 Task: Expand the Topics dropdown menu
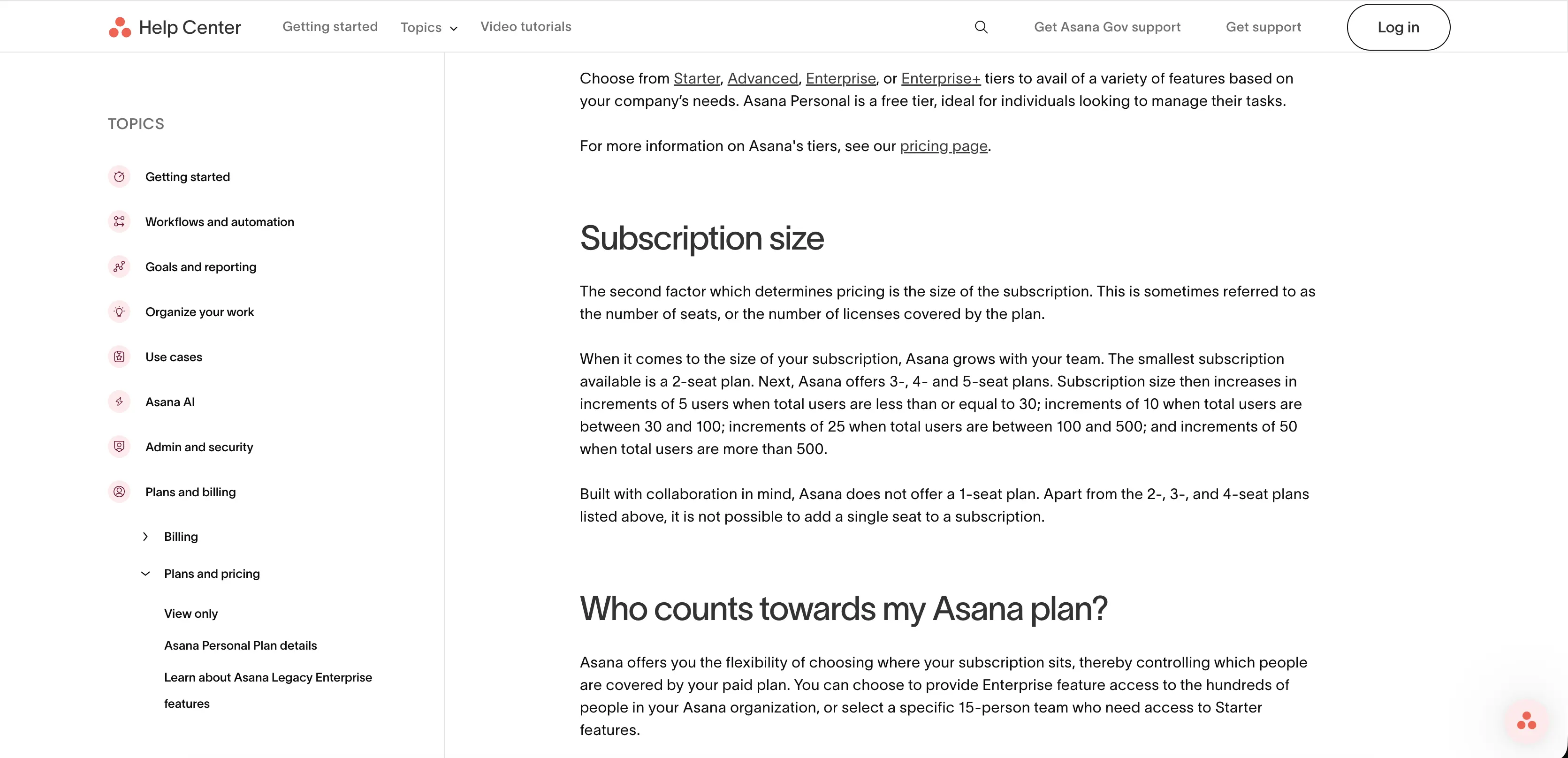[428, 27]
